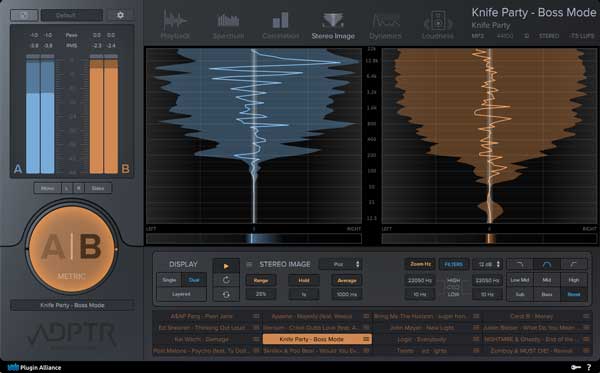Click the orange stereo balance bar under right graph
Screen dimensions: 600x373
(x=489, y=238)
